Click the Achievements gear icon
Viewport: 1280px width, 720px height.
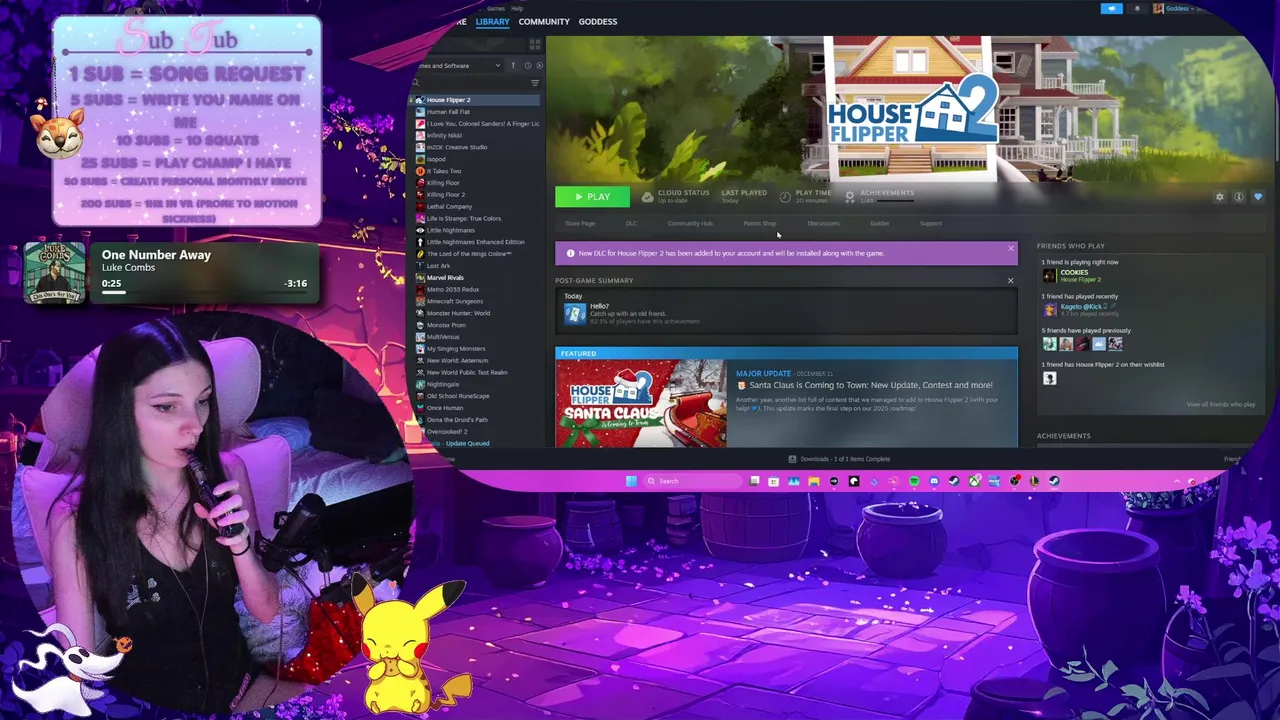(x=850, y=197)
